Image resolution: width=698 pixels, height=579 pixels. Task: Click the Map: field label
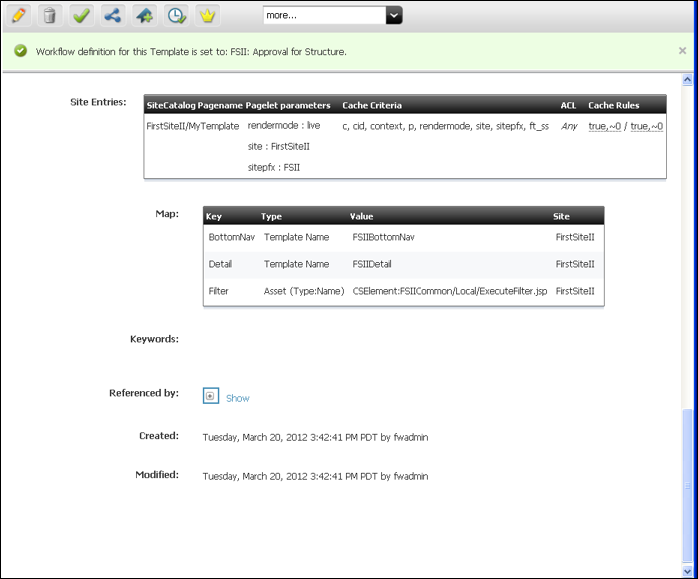point(167,214)
